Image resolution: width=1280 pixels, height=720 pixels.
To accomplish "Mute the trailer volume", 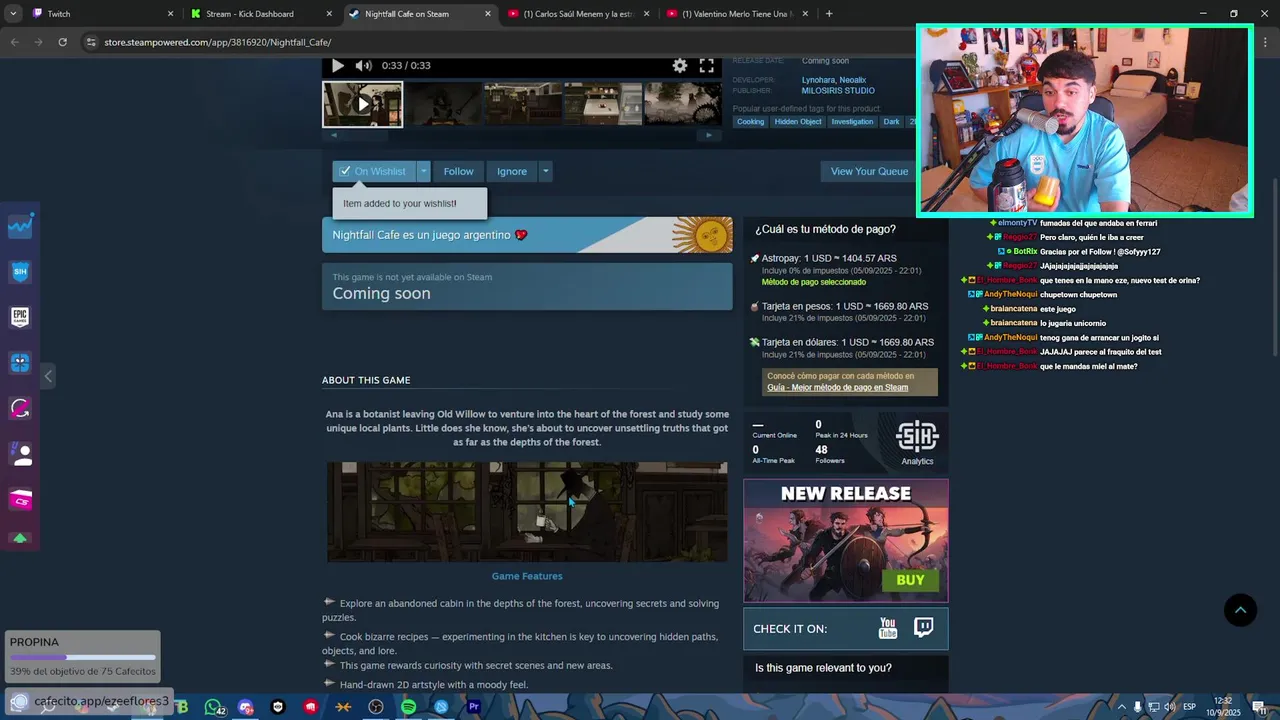I will 363,65.
